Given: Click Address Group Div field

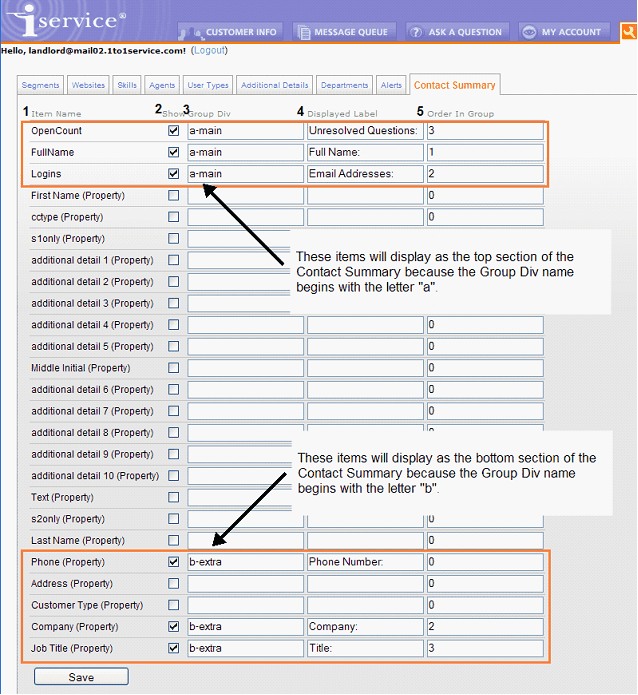Looking at the screenshot, I should click(246, 584).
